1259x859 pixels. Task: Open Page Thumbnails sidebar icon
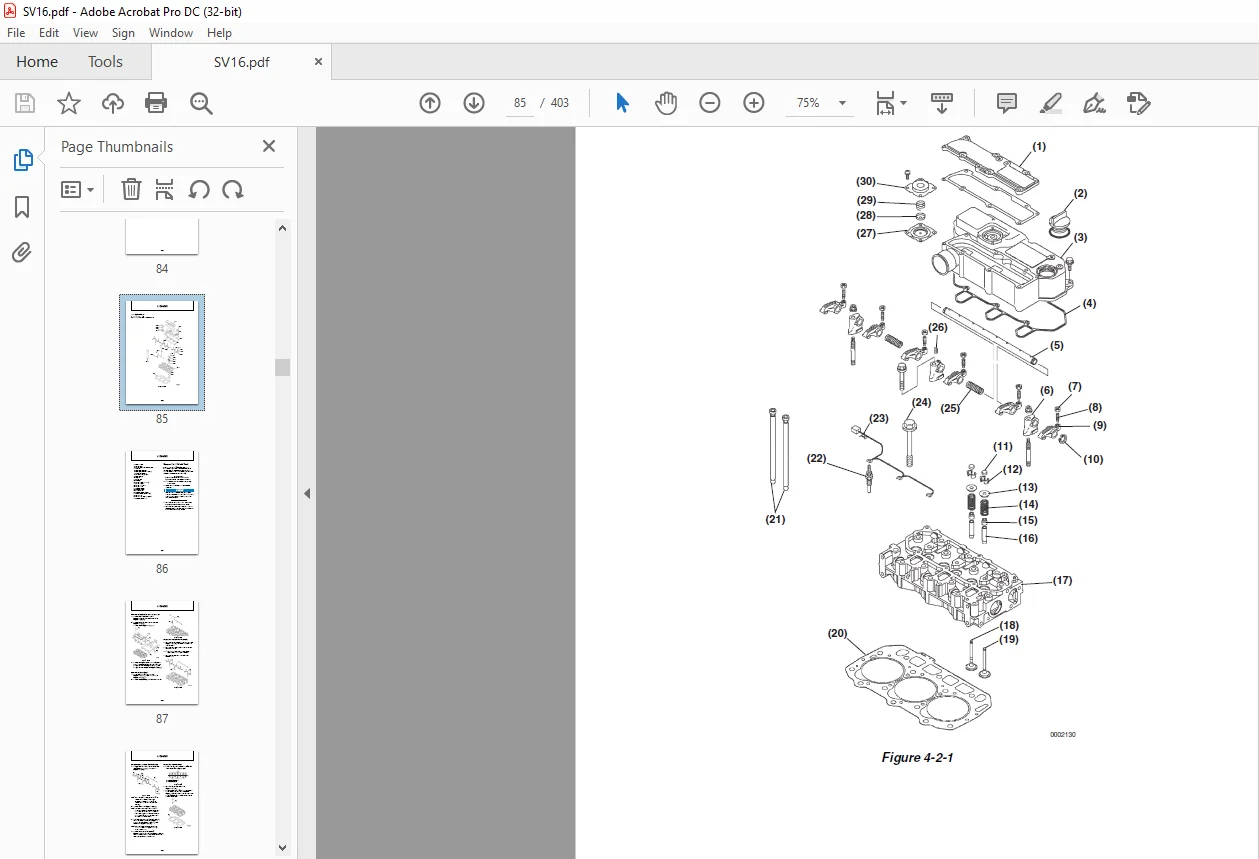[22, 160]
